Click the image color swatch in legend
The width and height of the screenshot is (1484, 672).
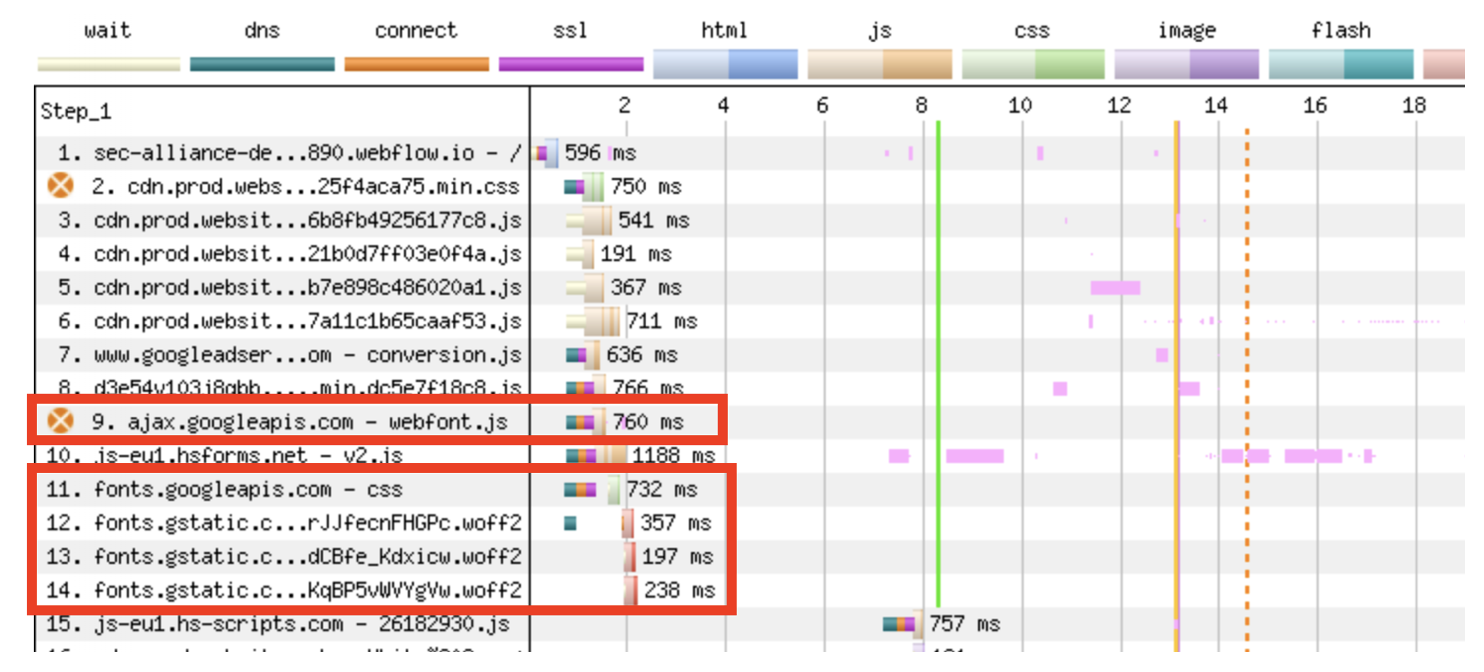(x=1187, y=64)
